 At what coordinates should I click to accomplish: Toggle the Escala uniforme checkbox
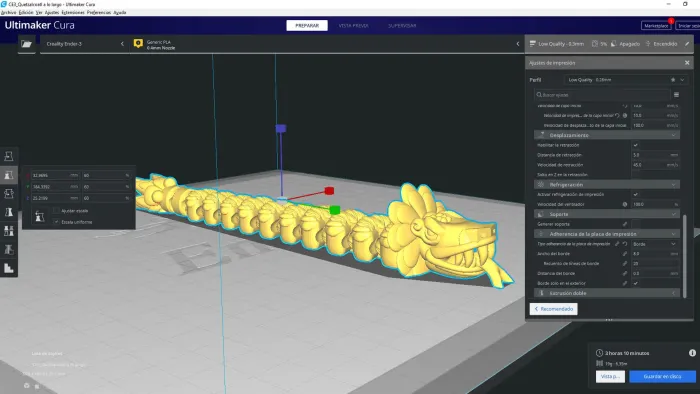(56, 222)
